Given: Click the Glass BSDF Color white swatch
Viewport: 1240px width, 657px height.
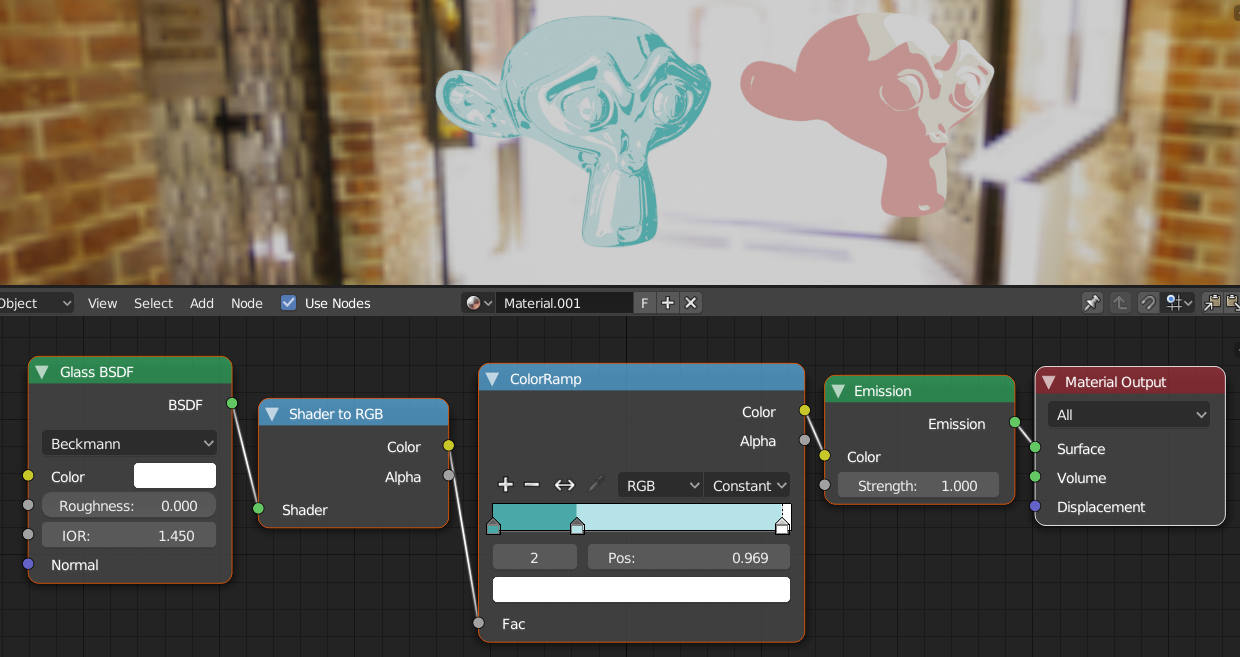Looking at the screenshot, I should (175, 476).
